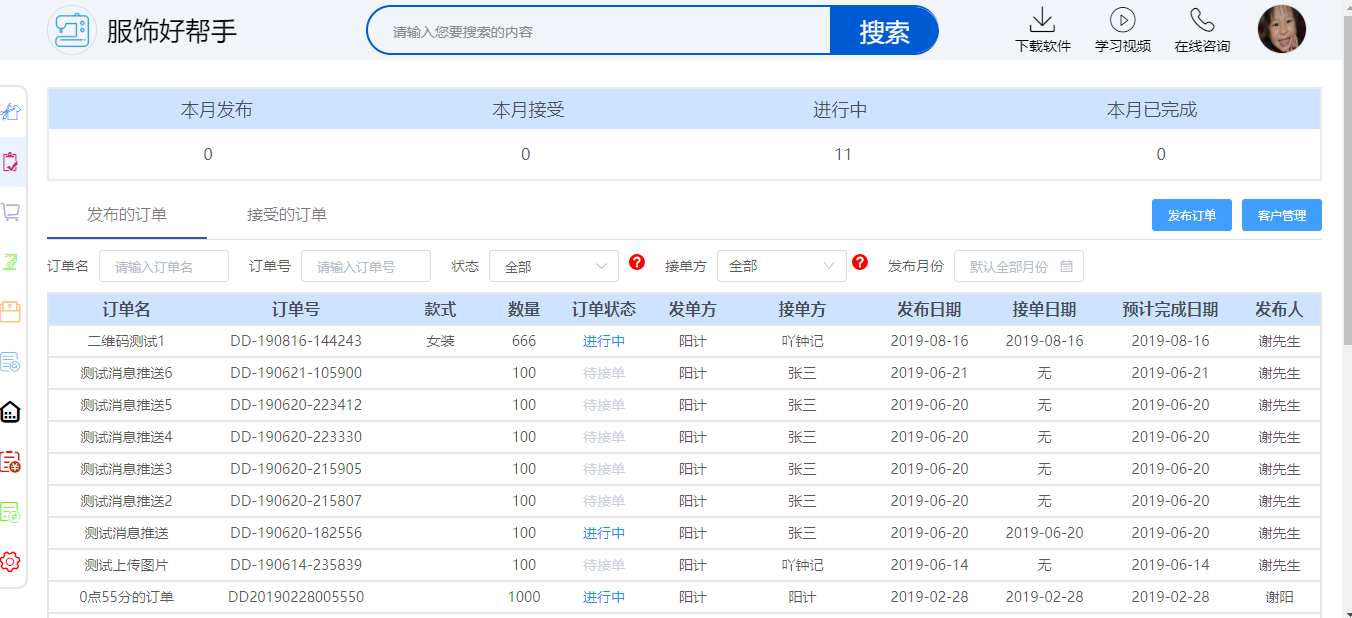Open order 二维码测试1

pos(126,341)
